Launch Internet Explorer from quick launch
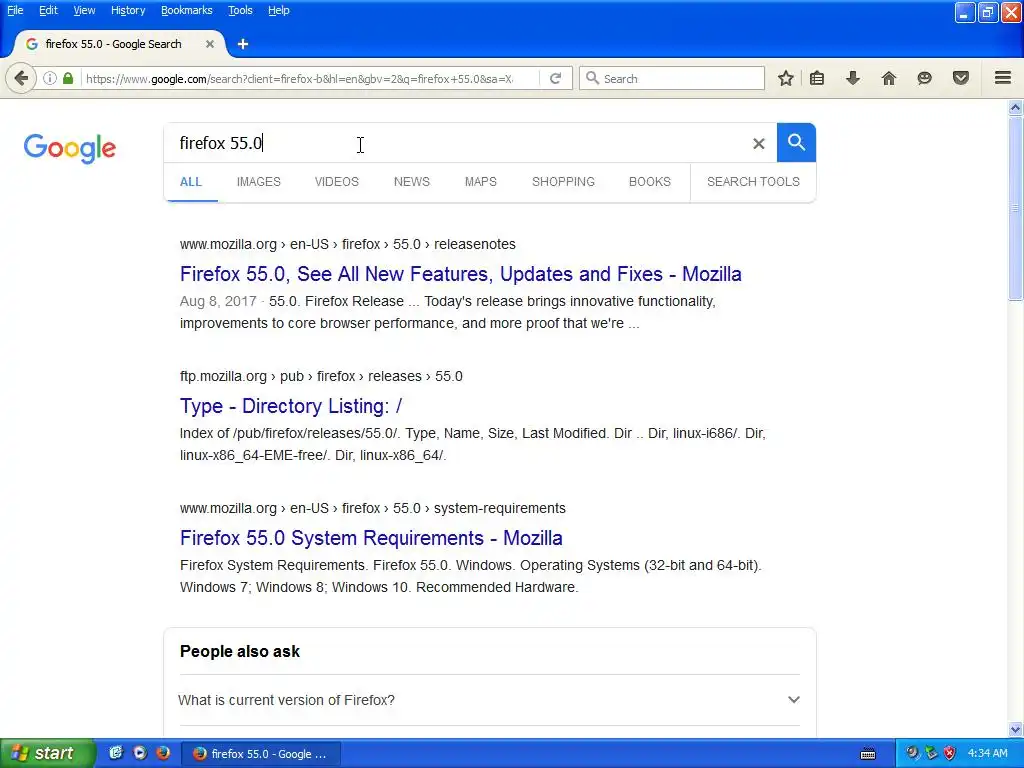 click(116, 753)
